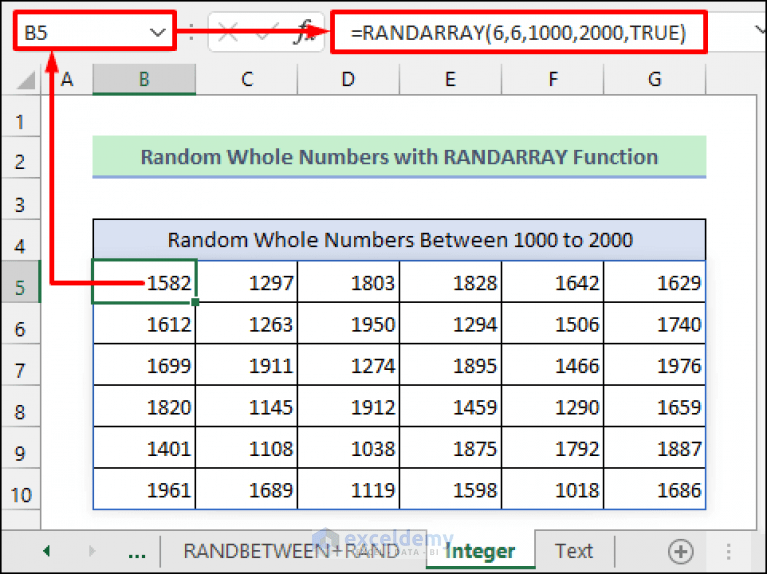Select column A header
This screenshot has height=574, width=767.
[x=67, y=79]
